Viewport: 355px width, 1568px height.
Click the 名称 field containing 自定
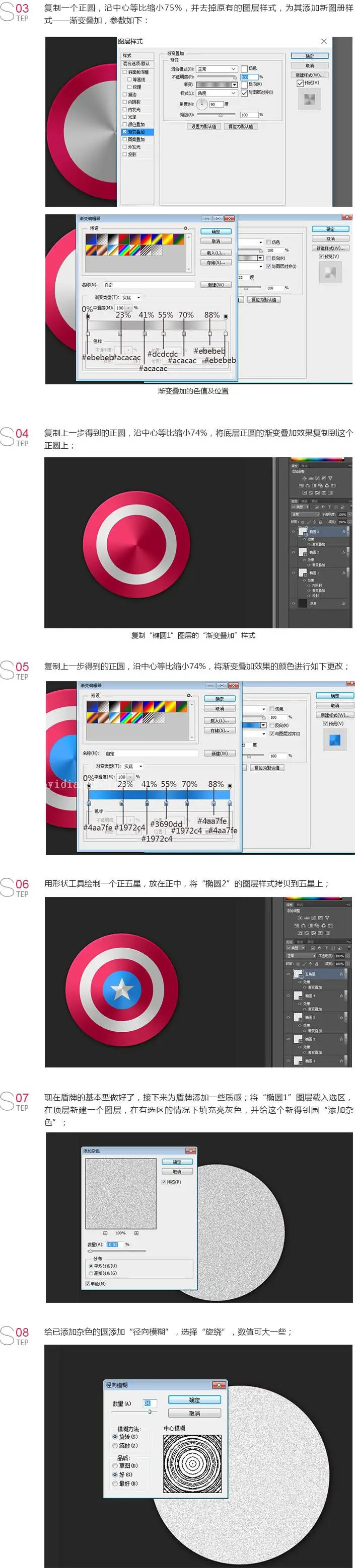tap(149, 284)
